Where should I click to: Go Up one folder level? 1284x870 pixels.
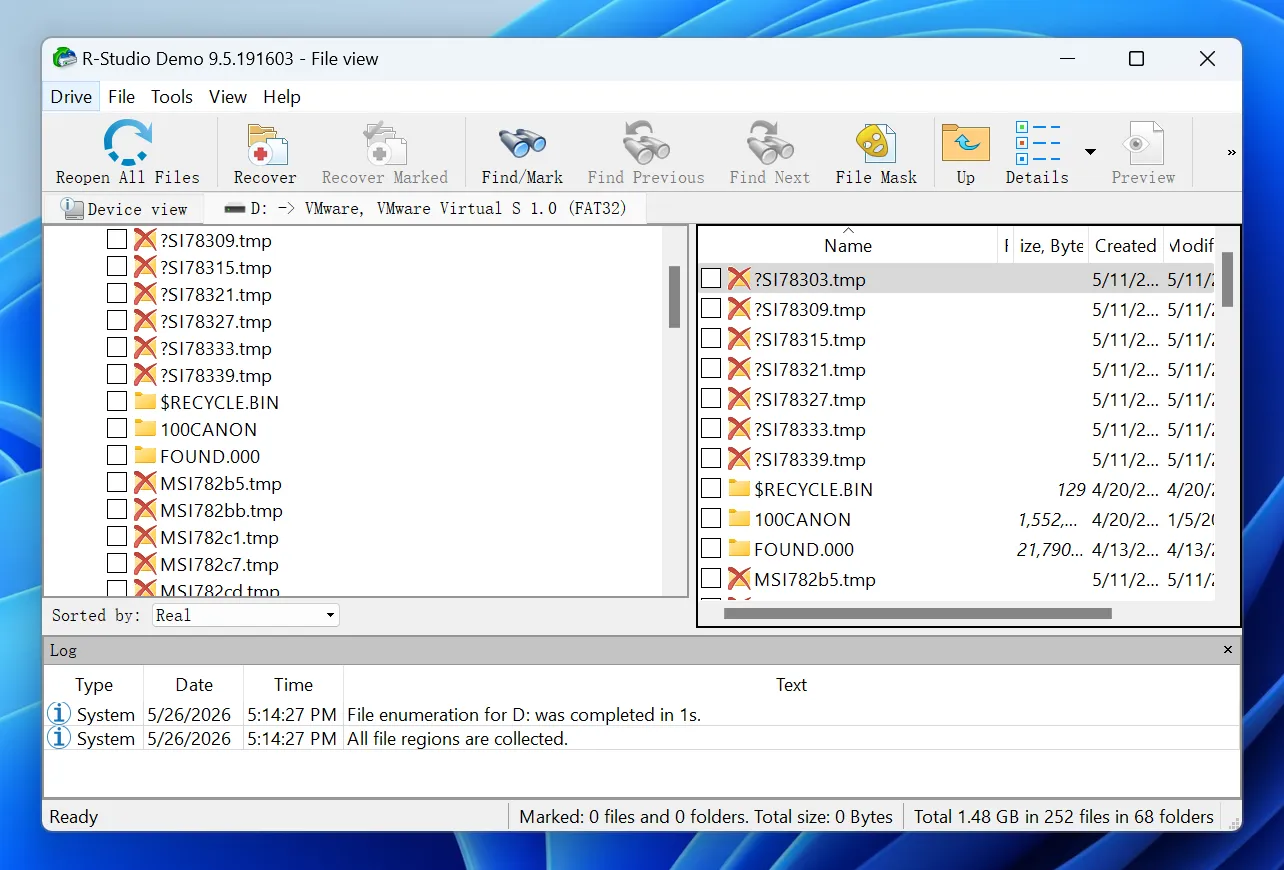tap(965, 143)
